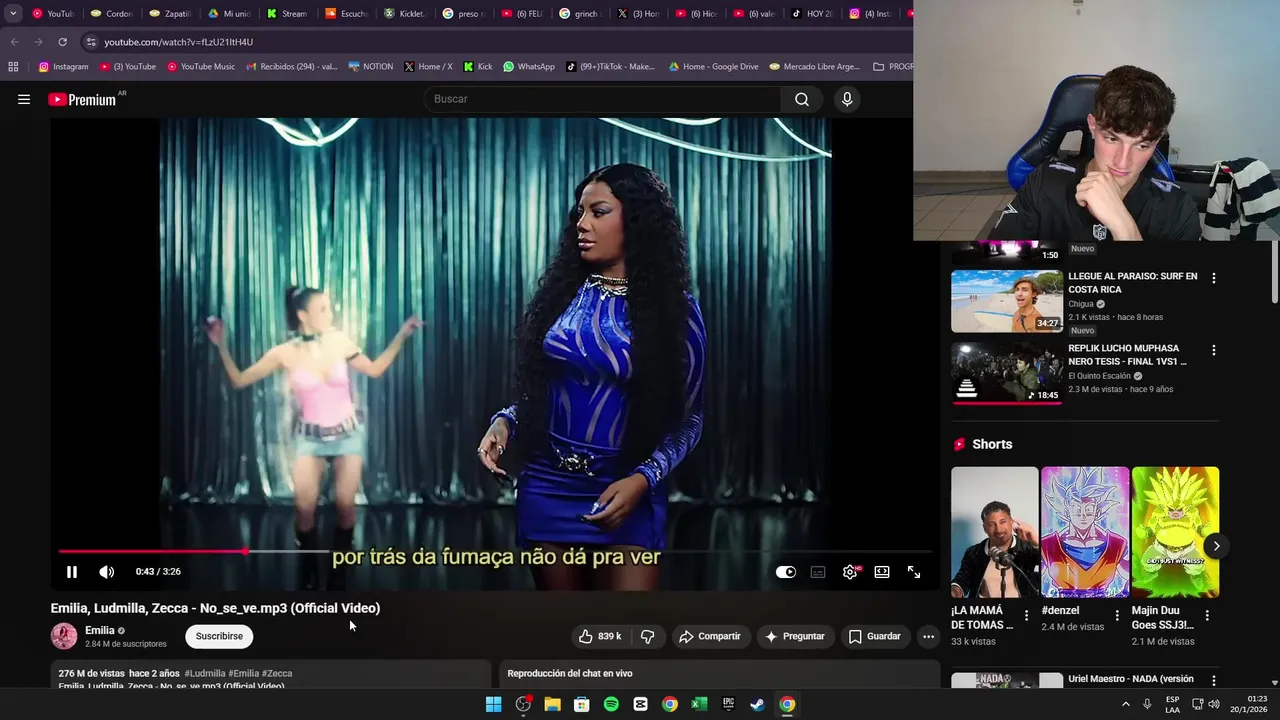Image resolution: width=1280 pixels, height=720 pixels.
Task: Open Excel from taskbar
Action: pos(699,704)
